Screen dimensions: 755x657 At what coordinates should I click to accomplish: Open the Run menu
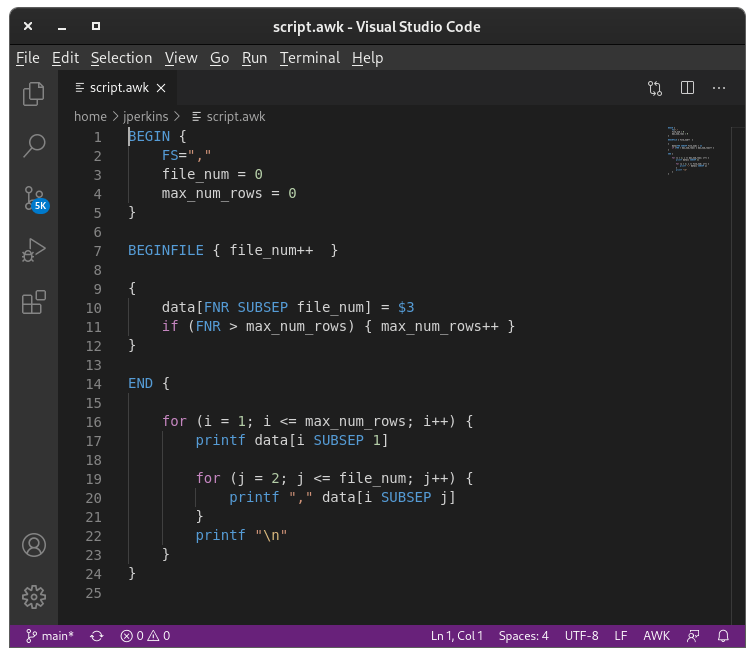(254, 58)
